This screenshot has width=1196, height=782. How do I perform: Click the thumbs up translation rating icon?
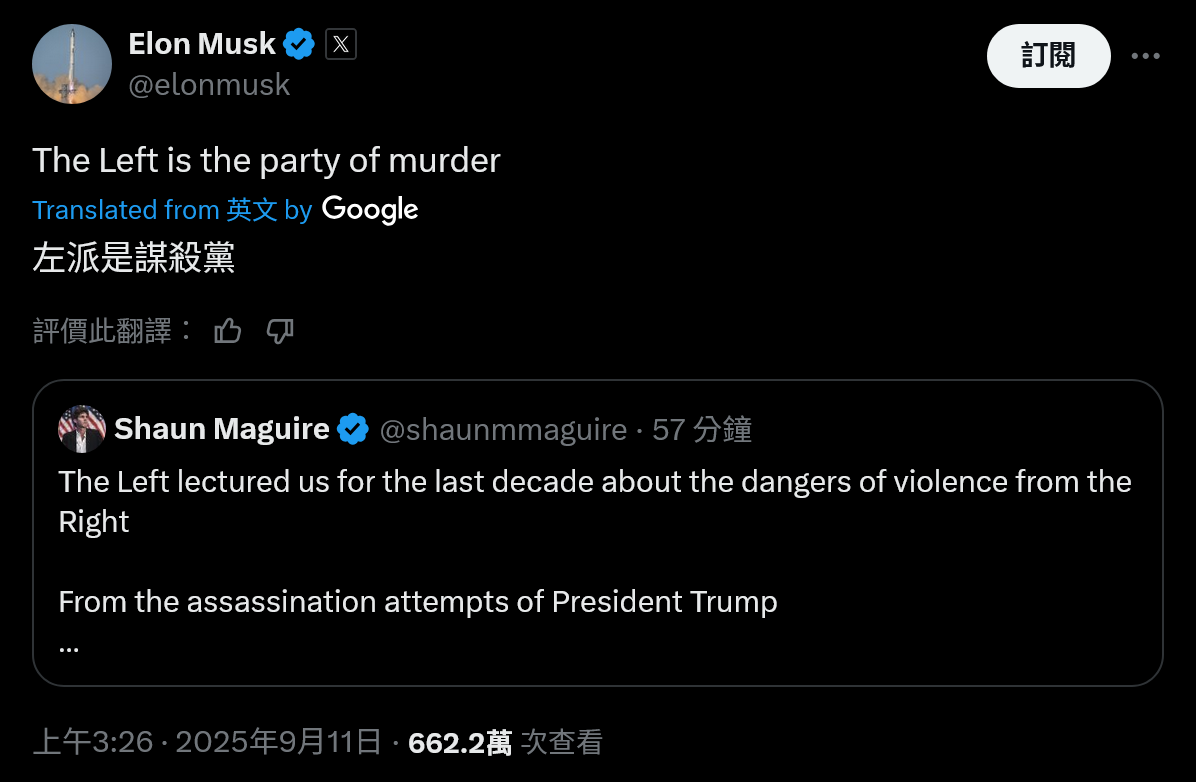228,331
